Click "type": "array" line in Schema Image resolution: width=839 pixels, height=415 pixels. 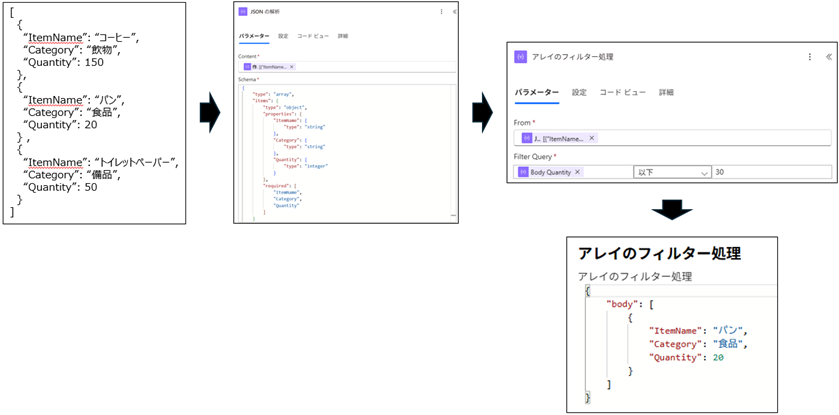(273, 94)
